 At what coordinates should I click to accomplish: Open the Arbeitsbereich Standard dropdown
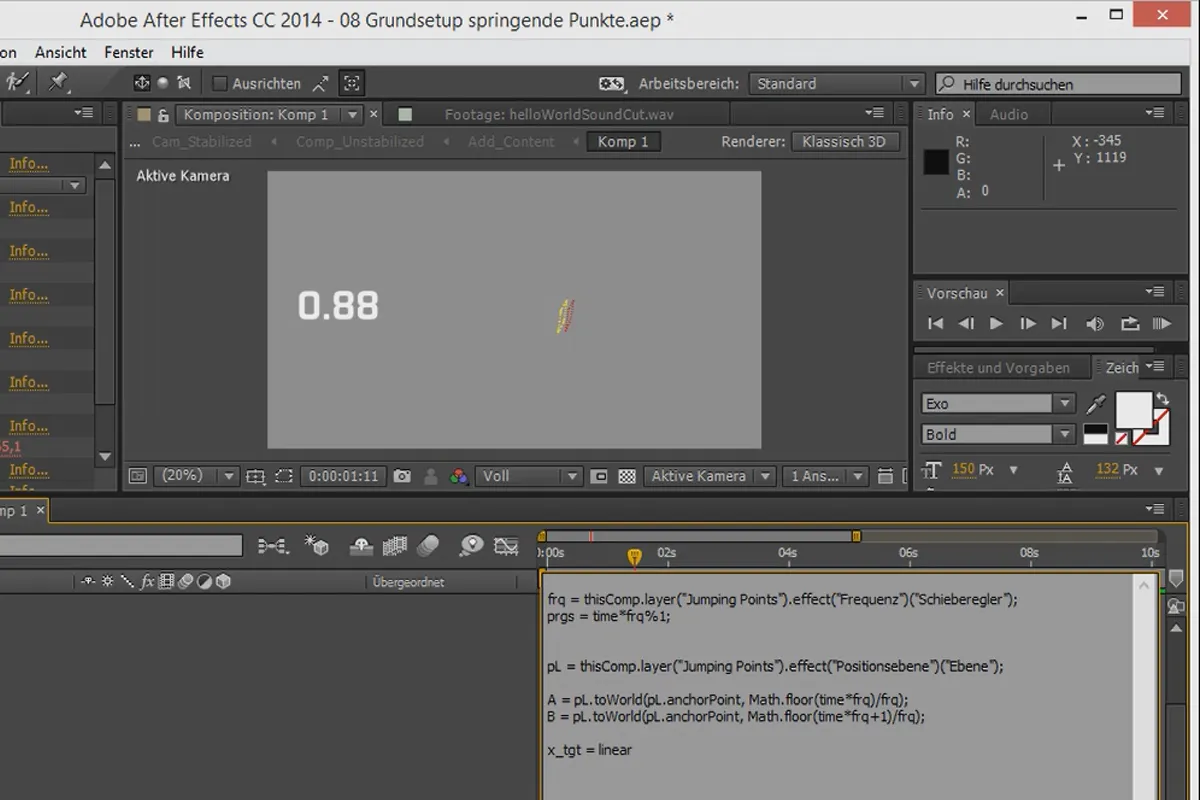[x=837, y=84]
